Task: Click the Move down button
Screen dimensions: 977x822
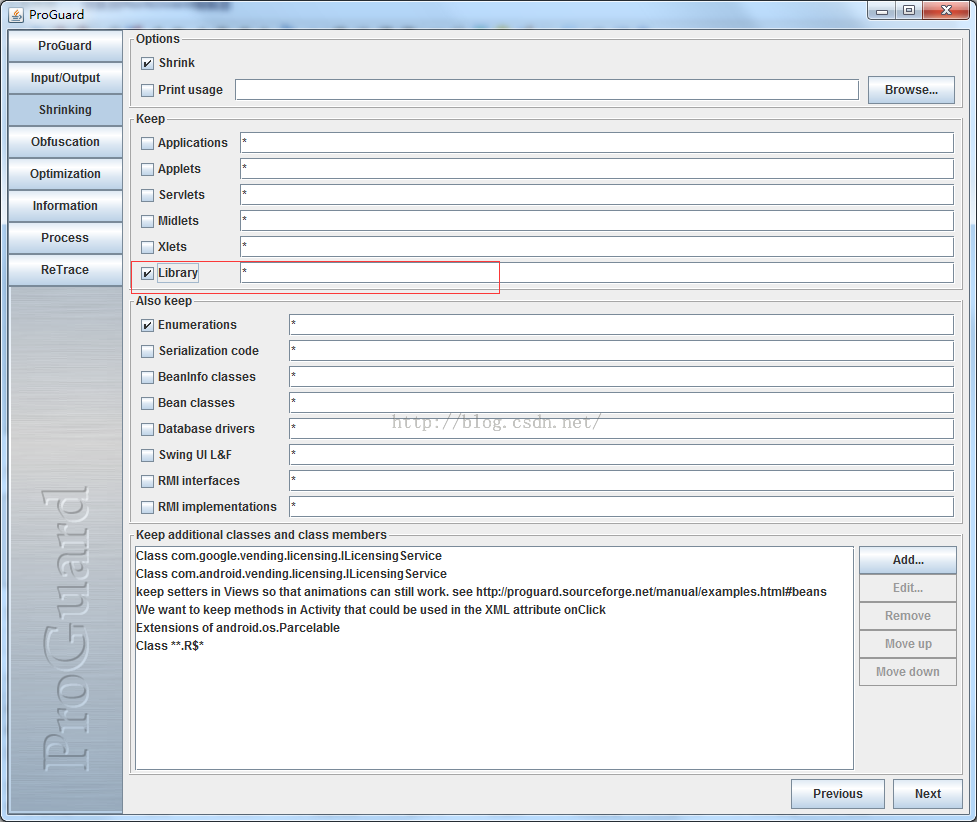Action: [908, 672]
